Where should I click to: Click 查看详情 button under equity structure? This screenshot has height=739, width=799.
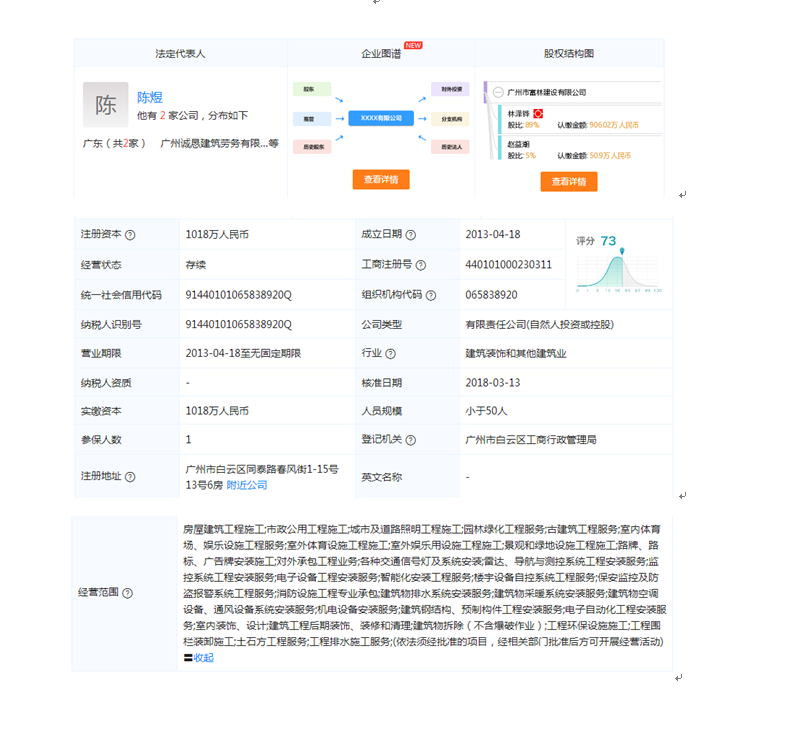(x=568, y=182)
